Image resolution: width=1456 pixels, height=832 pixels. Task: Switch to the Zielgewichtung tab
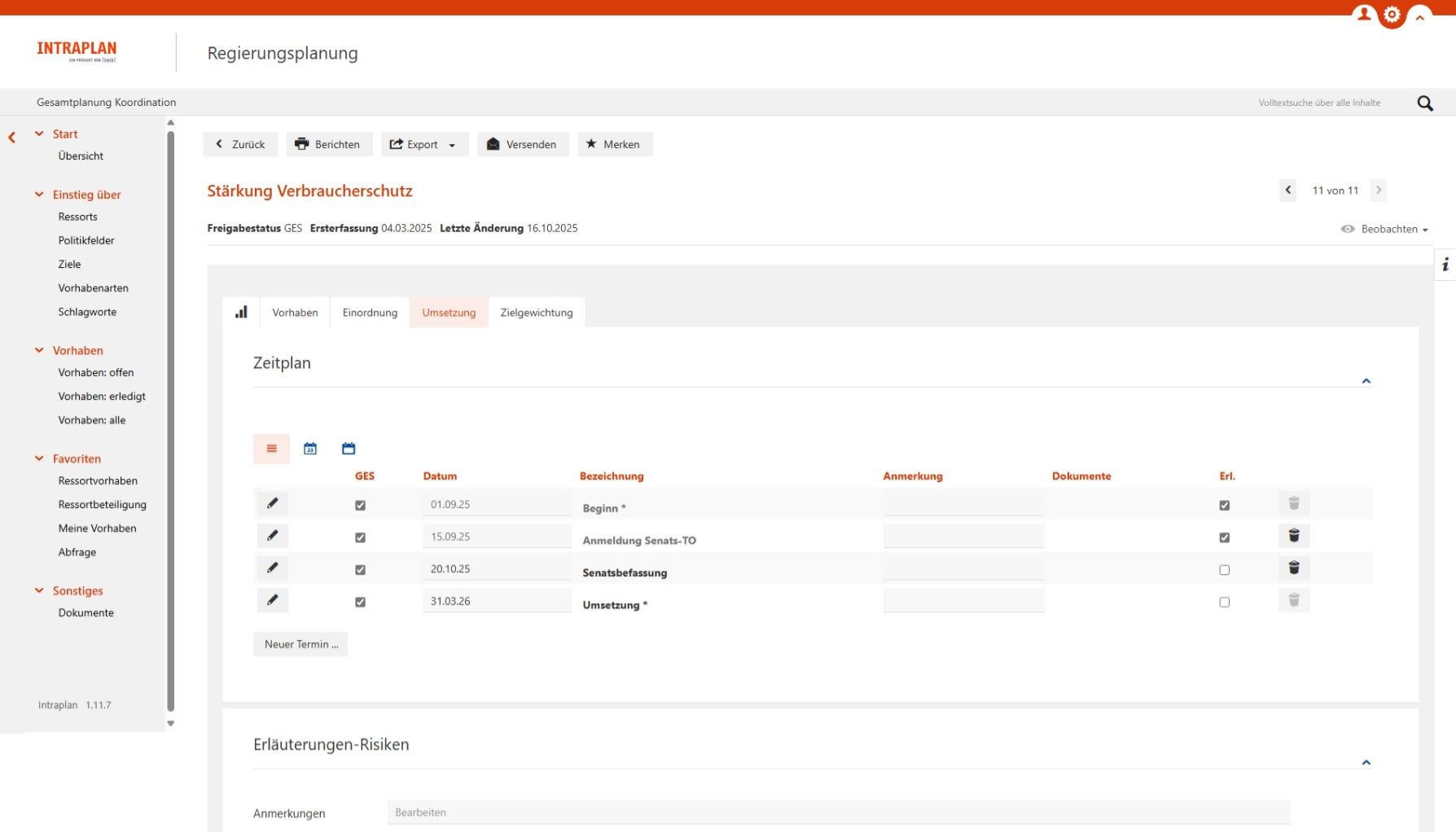536,313
